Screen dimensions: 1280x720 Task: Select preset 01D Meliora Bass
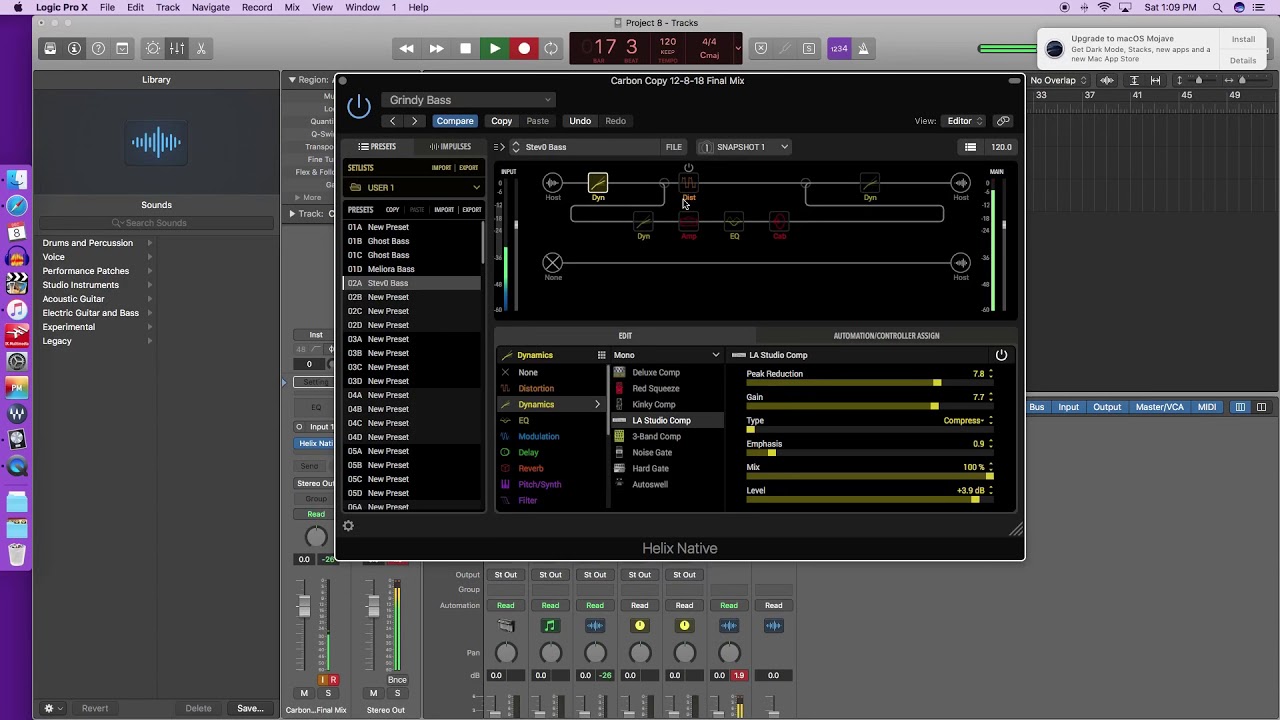412,269
